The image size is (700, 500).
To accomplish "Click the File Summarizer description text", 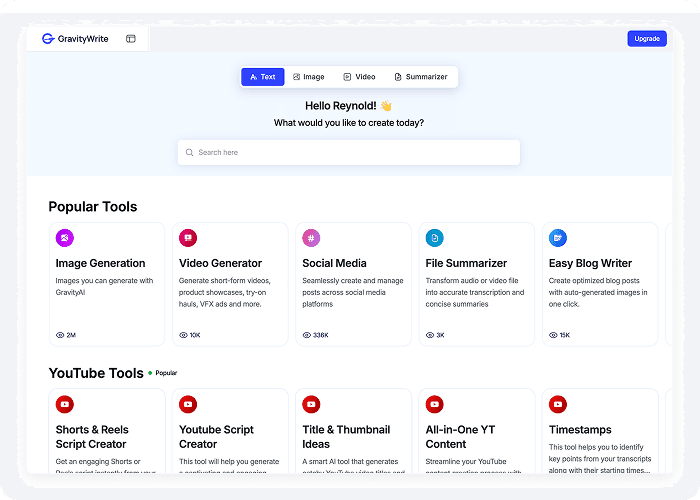I will 475,292.
